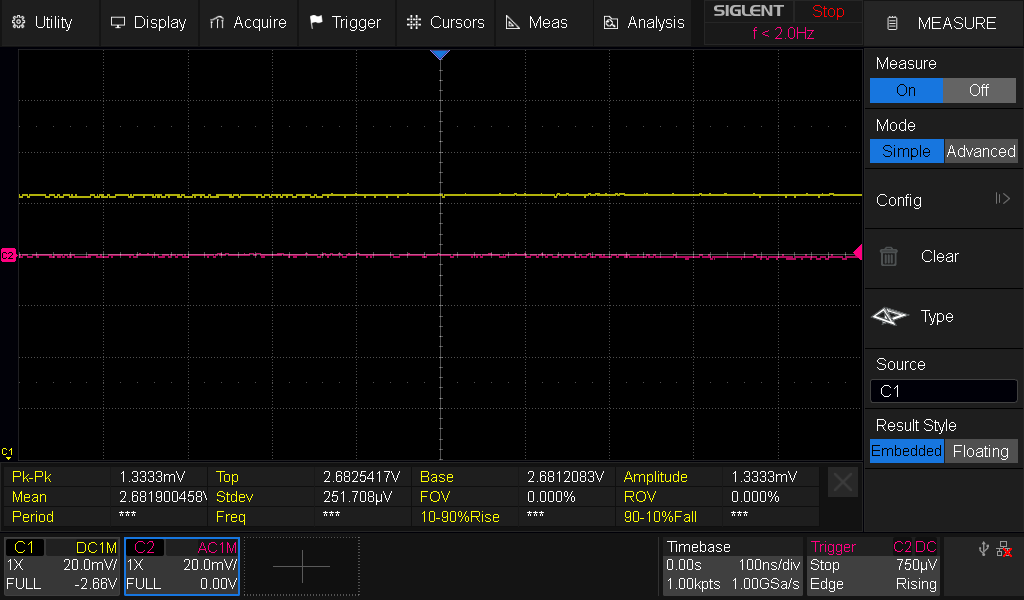Click the trigger position marker at top
1024x600 pixels.
coord(440,55)
